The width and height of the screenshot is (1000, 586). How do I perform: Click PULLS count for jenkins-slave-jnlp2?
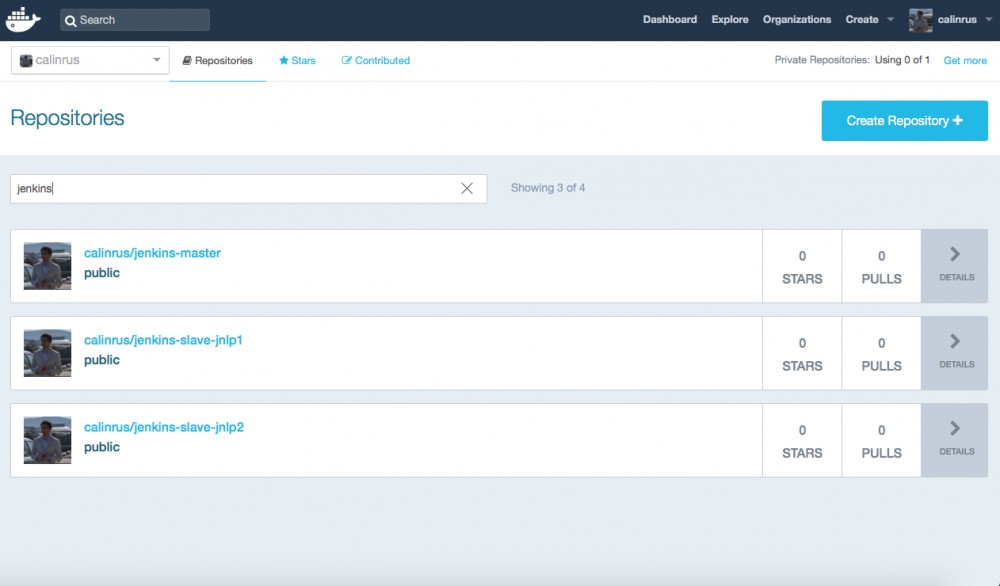(881, 441)
